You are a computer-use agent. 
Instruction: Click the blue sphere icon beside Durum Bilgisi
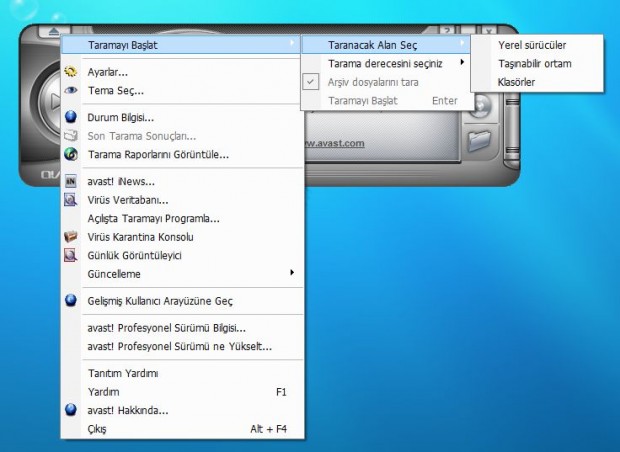(x=70, y=117)
